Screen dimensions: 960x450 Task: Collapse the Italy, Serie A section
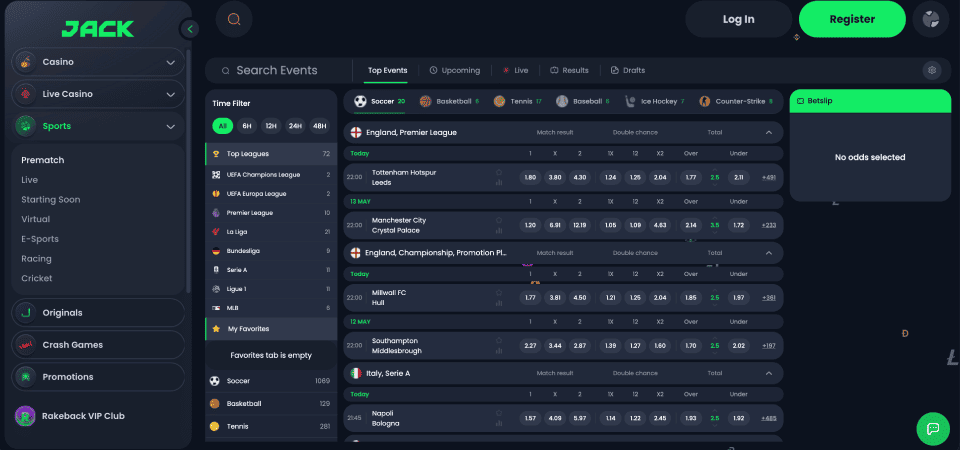click(768, 373)
